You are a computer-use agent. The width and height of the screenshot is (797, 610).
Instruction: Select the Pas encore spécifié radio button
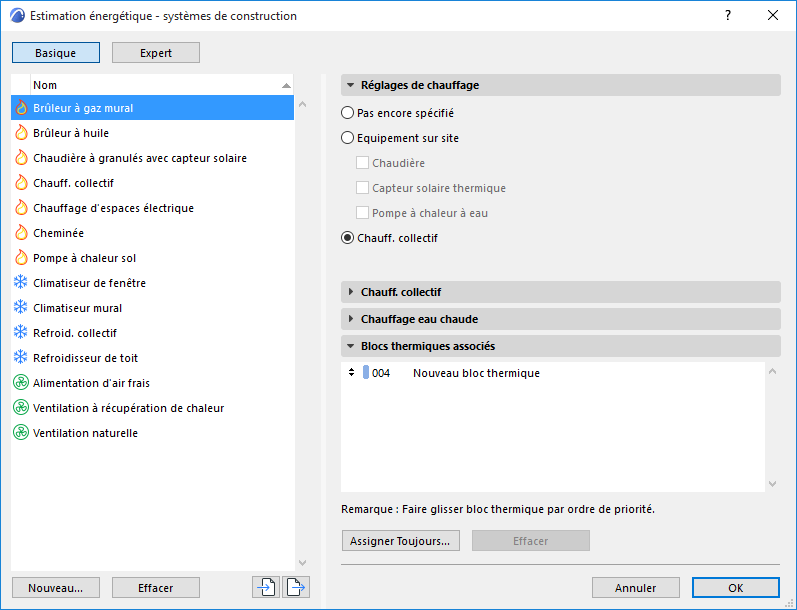click(x=348, y=113)
